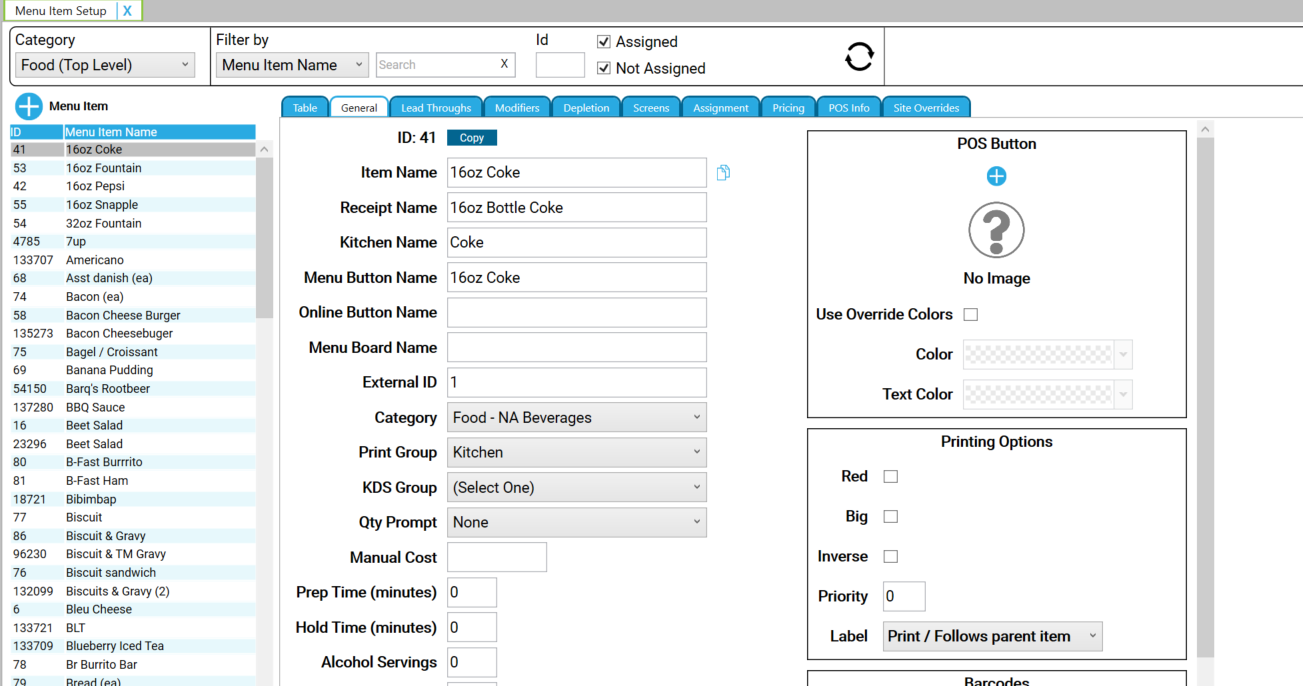This screenshot has width=1303, height=686.
Task: Expand the KDS Group dropdown
Action: point(576,487)
